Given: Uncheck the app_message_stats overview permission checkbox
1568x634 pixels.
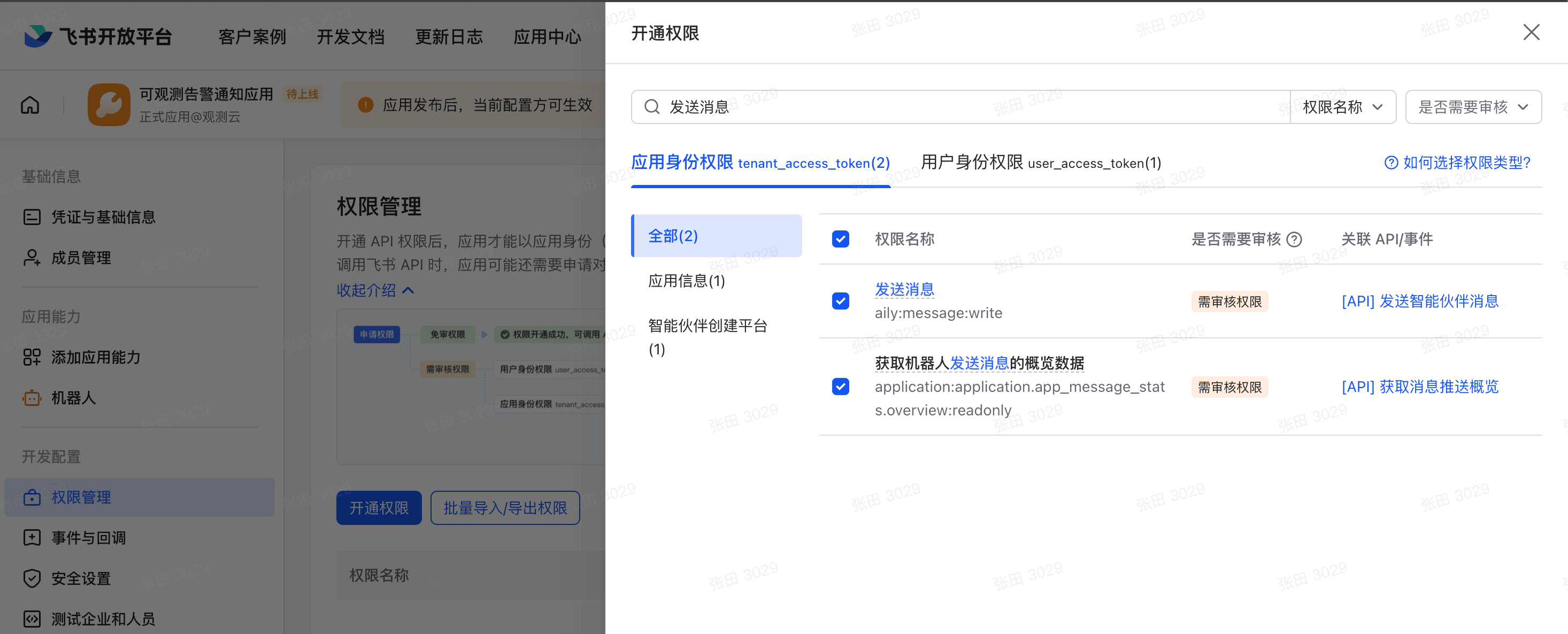Looking at the screenshot, I should tap(840, 387).
